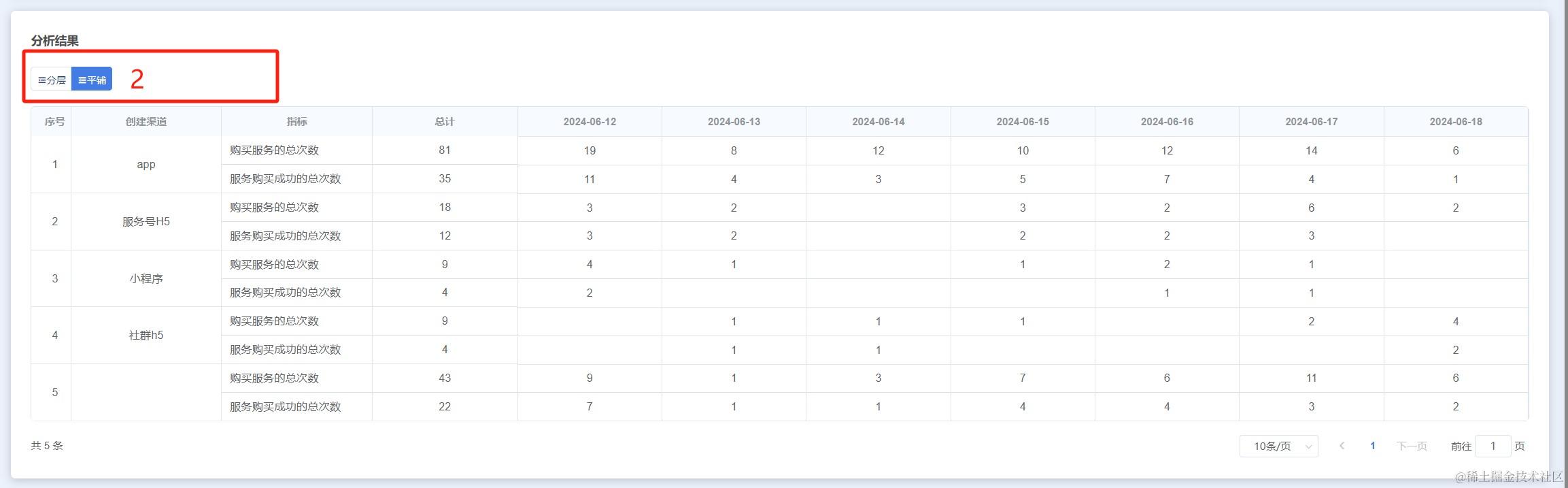Click the 2024-06-12 column header
The image size is (1568, 488).
(590, 122)
